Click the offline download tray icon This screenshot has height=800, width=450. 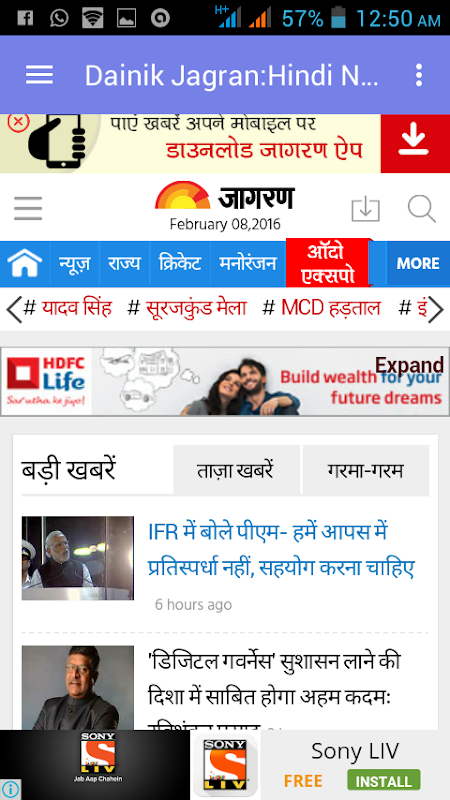[365, 209]
